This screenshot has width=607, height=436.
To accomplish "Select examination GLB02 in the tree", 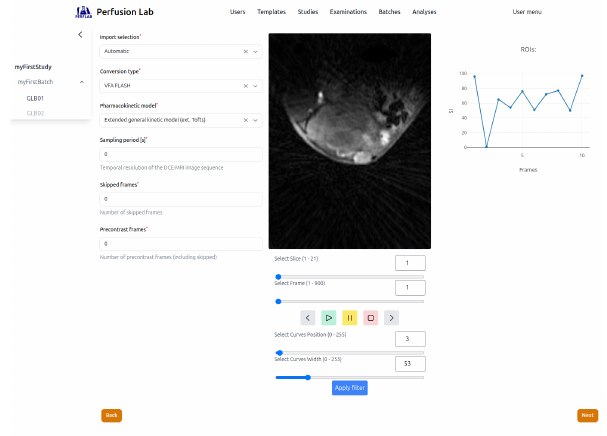I will coord(35,113).
